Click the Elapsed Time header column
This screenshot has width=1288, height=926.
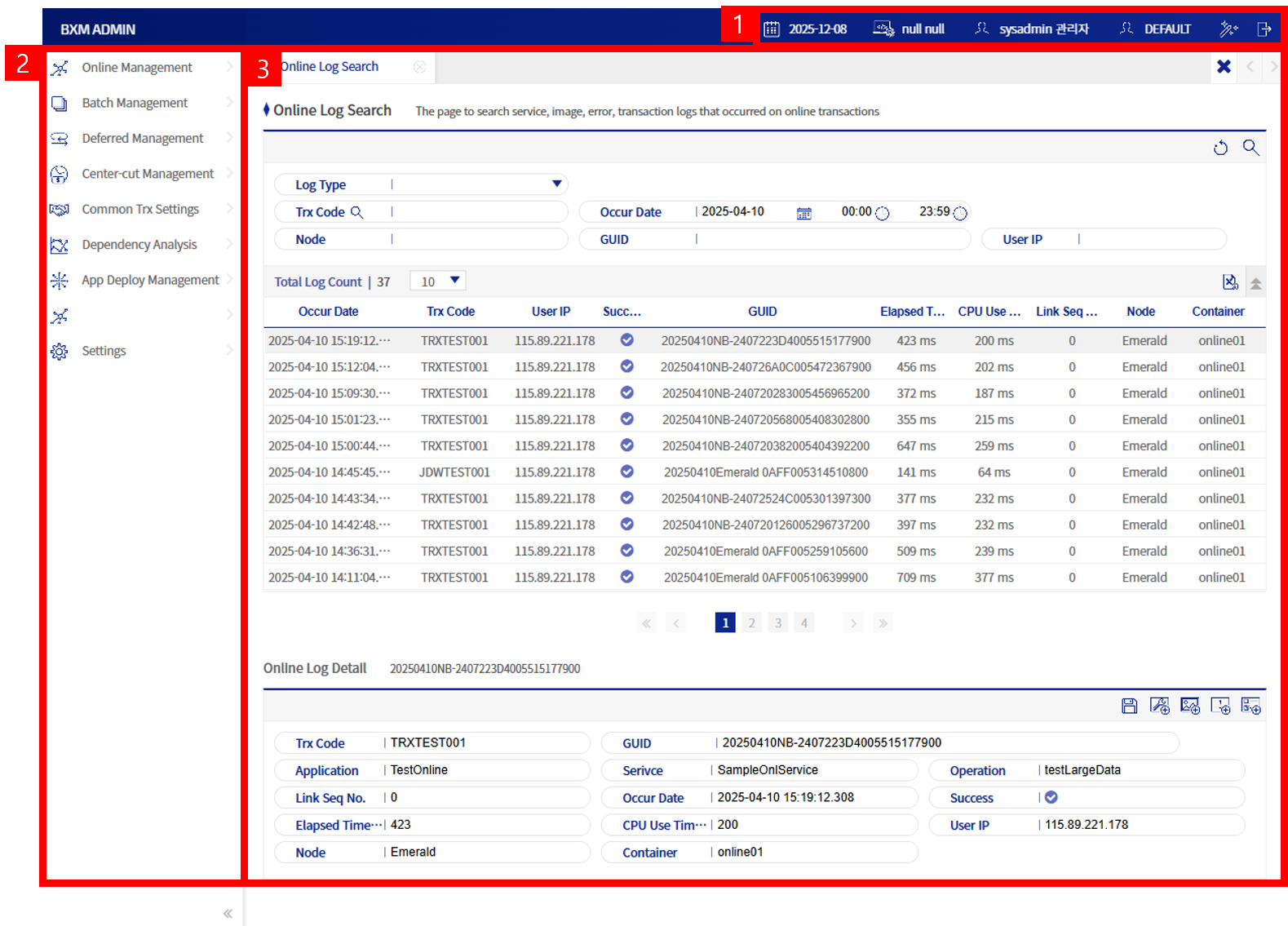tap(912, 312)
